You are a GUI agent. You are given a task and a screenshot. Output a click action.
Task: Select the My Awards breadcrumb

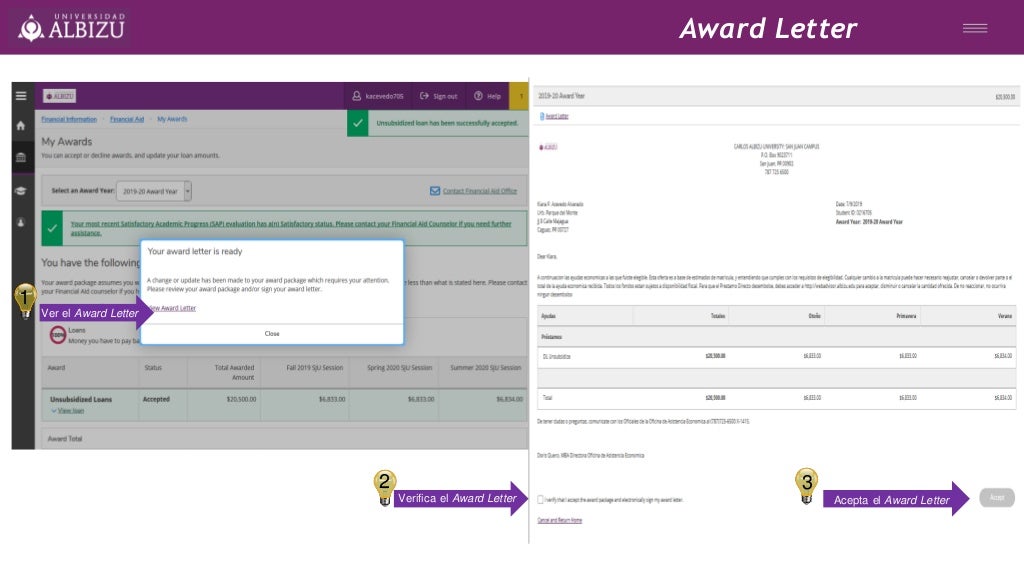(x=172, y=119)
